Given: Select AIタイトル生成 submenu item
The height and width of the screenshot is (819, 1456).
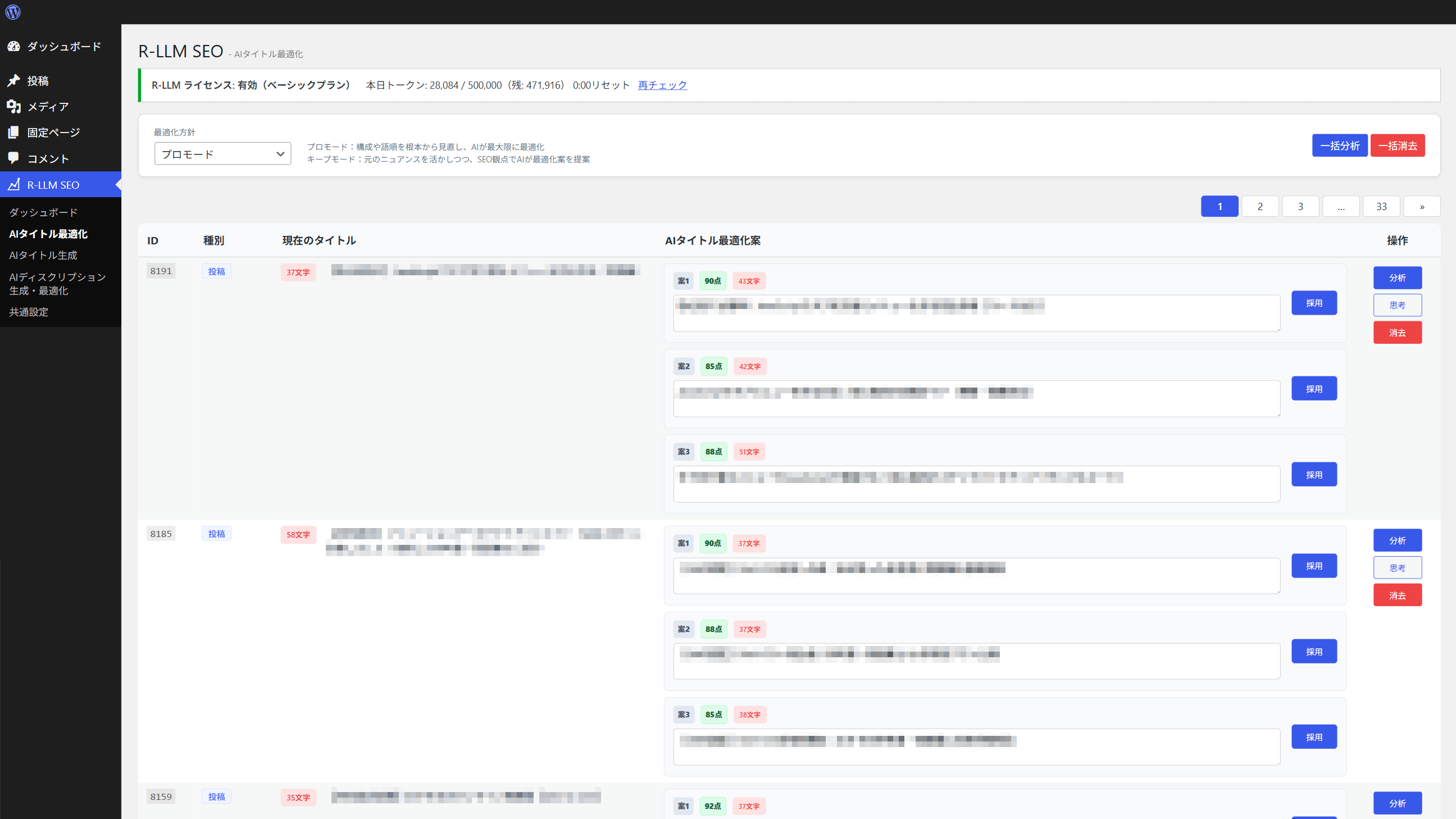Looking at the screenshot, I should tap(43, 256).
